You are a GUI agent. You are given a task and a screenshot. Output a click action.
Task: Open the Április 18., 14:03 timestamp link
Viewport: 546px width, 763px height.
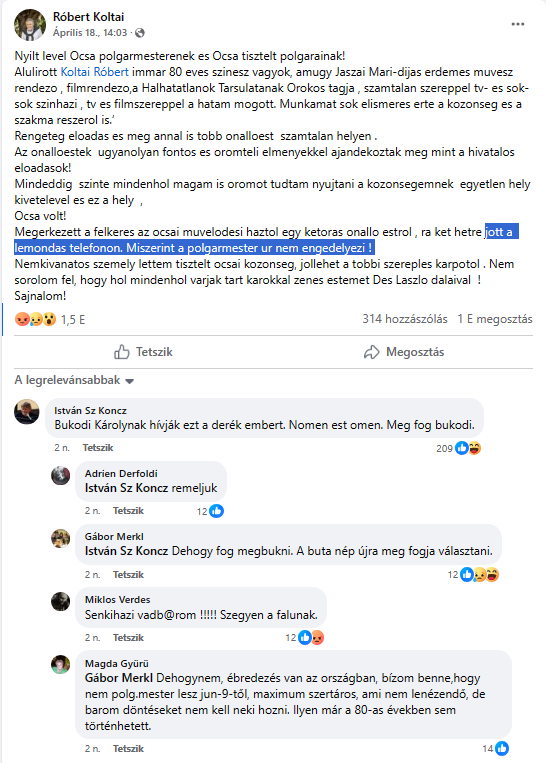coord(90,33)
